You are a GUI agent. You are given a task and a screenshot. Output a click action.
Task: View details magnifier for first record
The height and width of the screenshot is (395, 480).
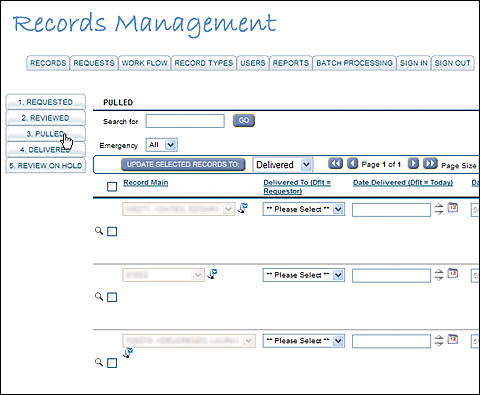99,231
